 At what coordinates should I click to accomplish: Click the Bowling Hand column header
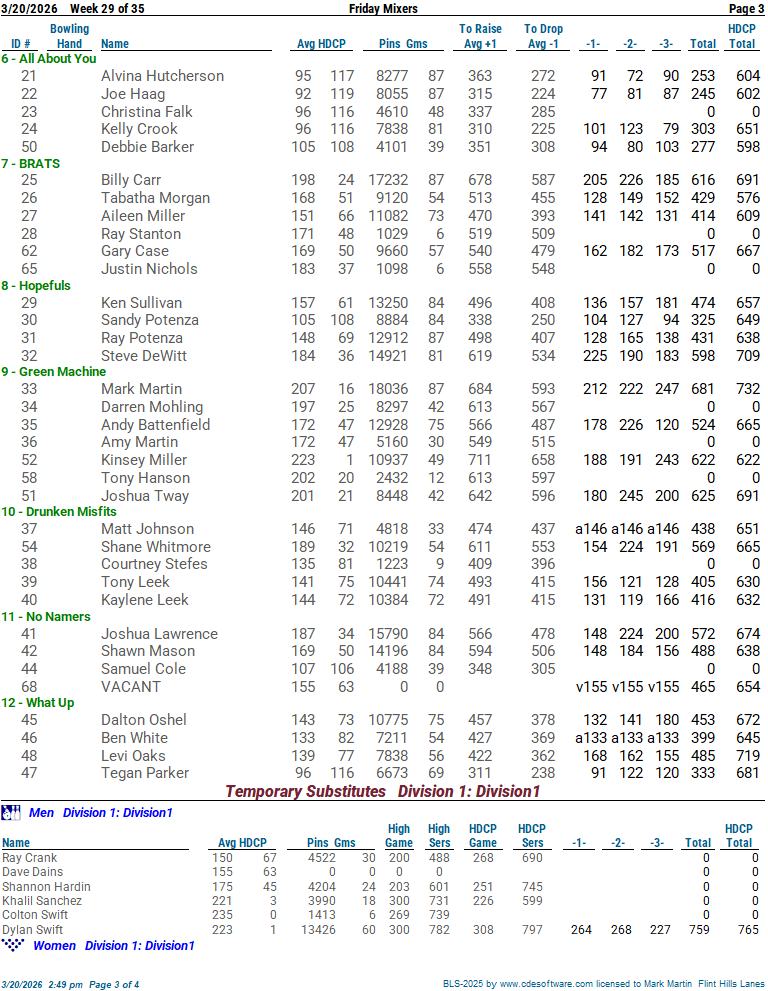tap(69, 36)
